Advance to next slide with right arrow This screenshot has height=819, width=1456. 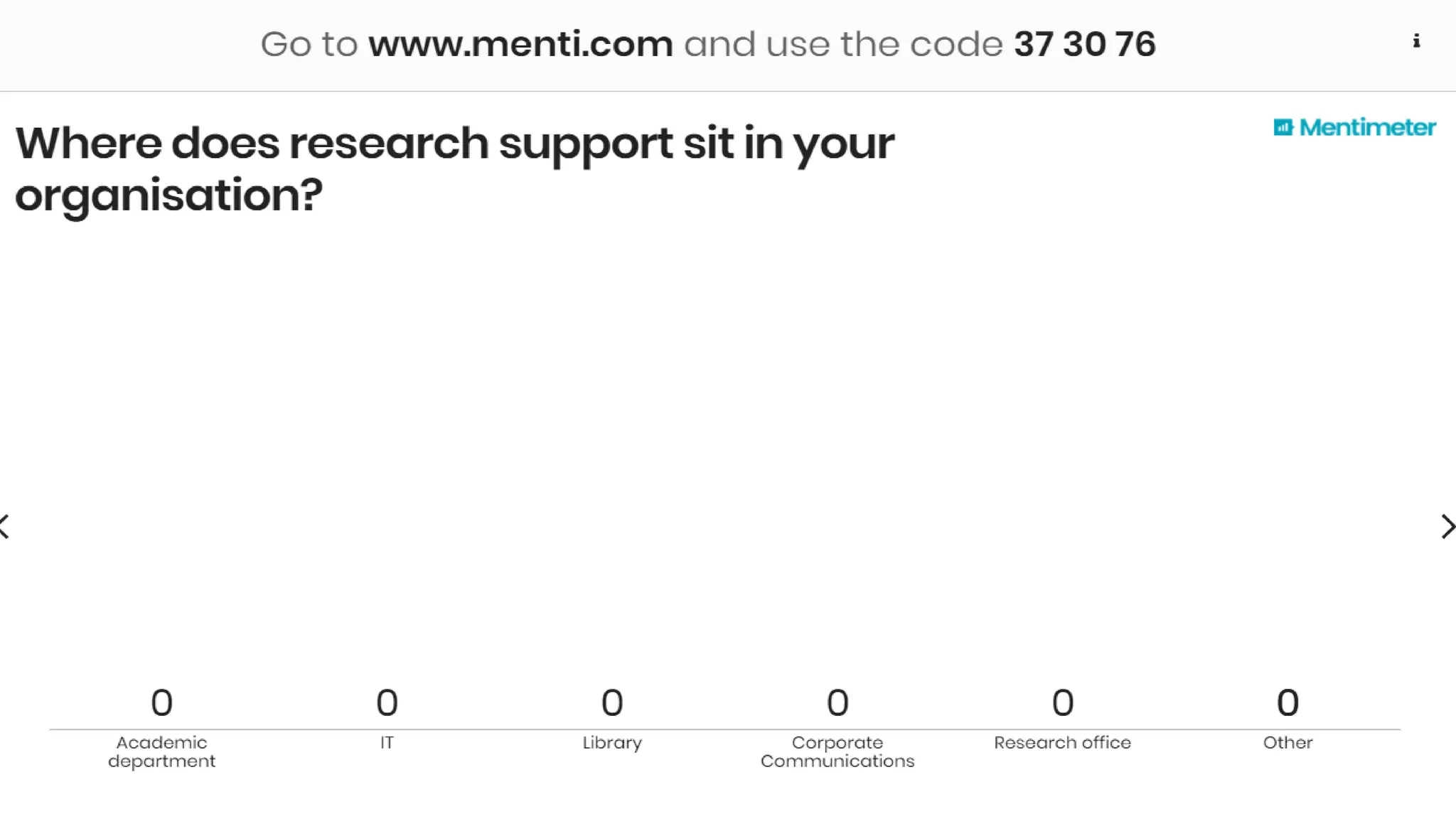pos(1447,527)
